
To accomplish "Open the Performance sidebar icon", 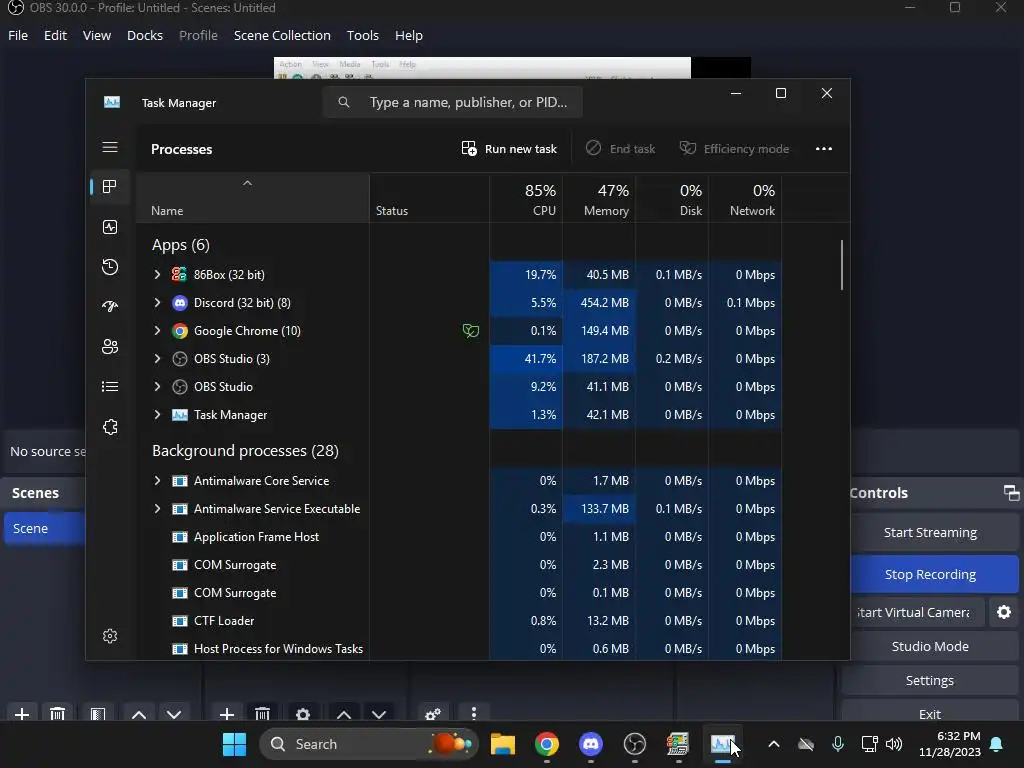I will [110, 227].
